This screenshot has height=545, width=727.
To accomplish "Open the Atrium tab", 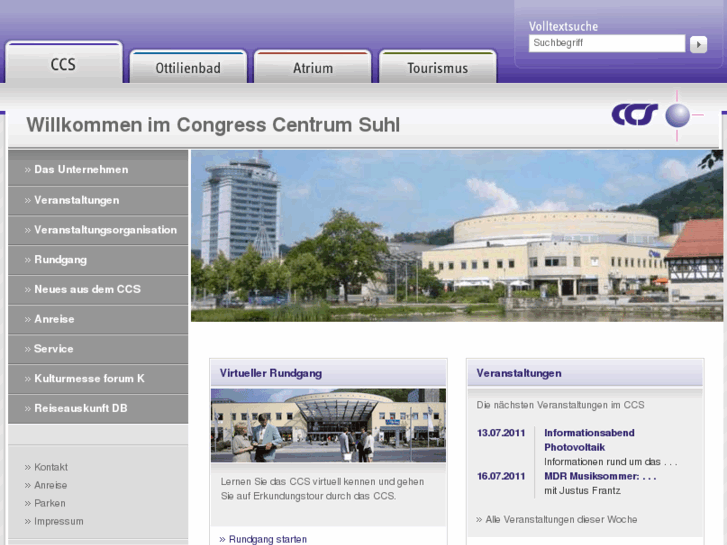I will (x=312, y=67).
